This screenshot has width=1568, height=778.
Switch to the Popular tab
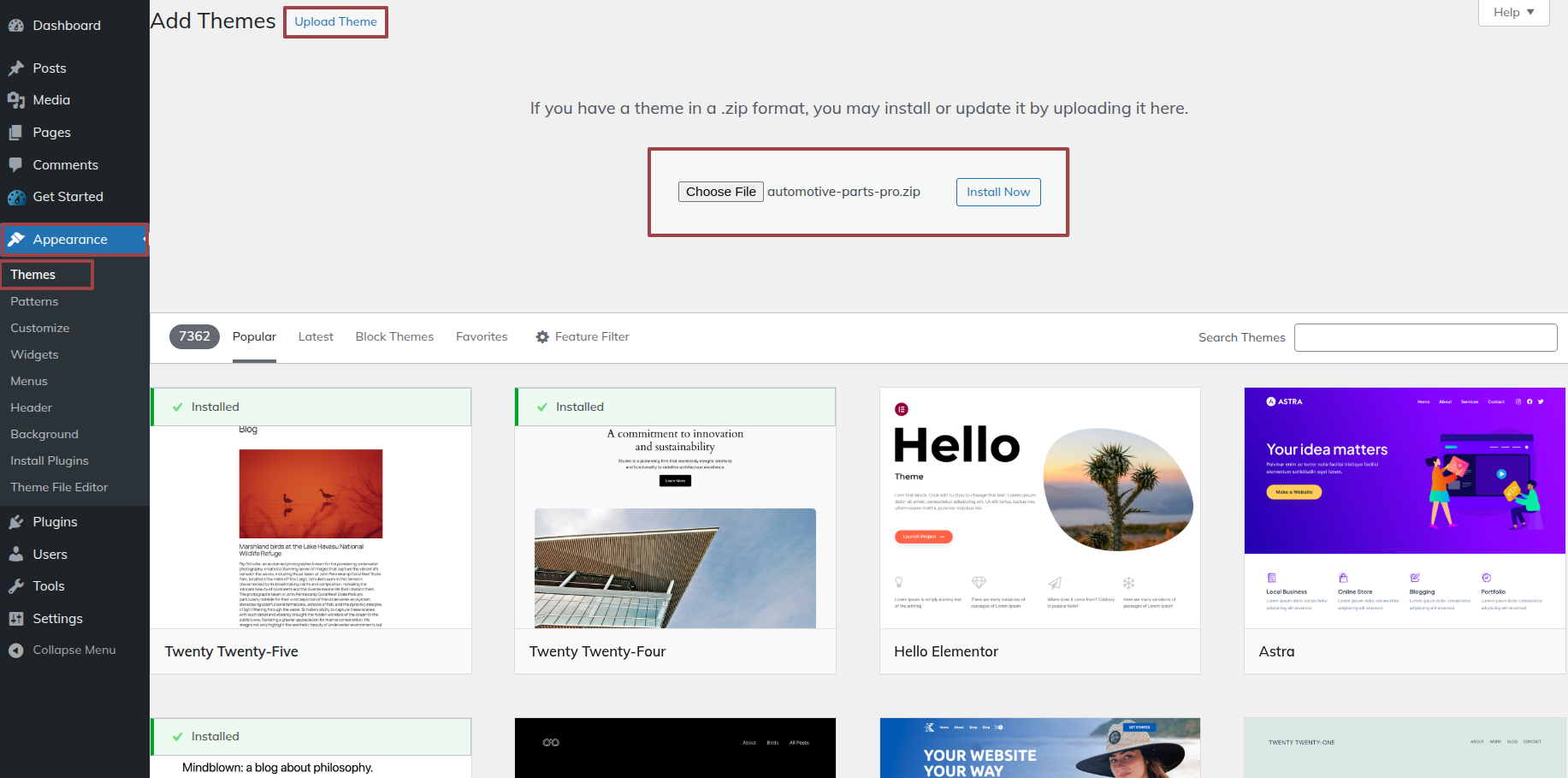point(254,337)
